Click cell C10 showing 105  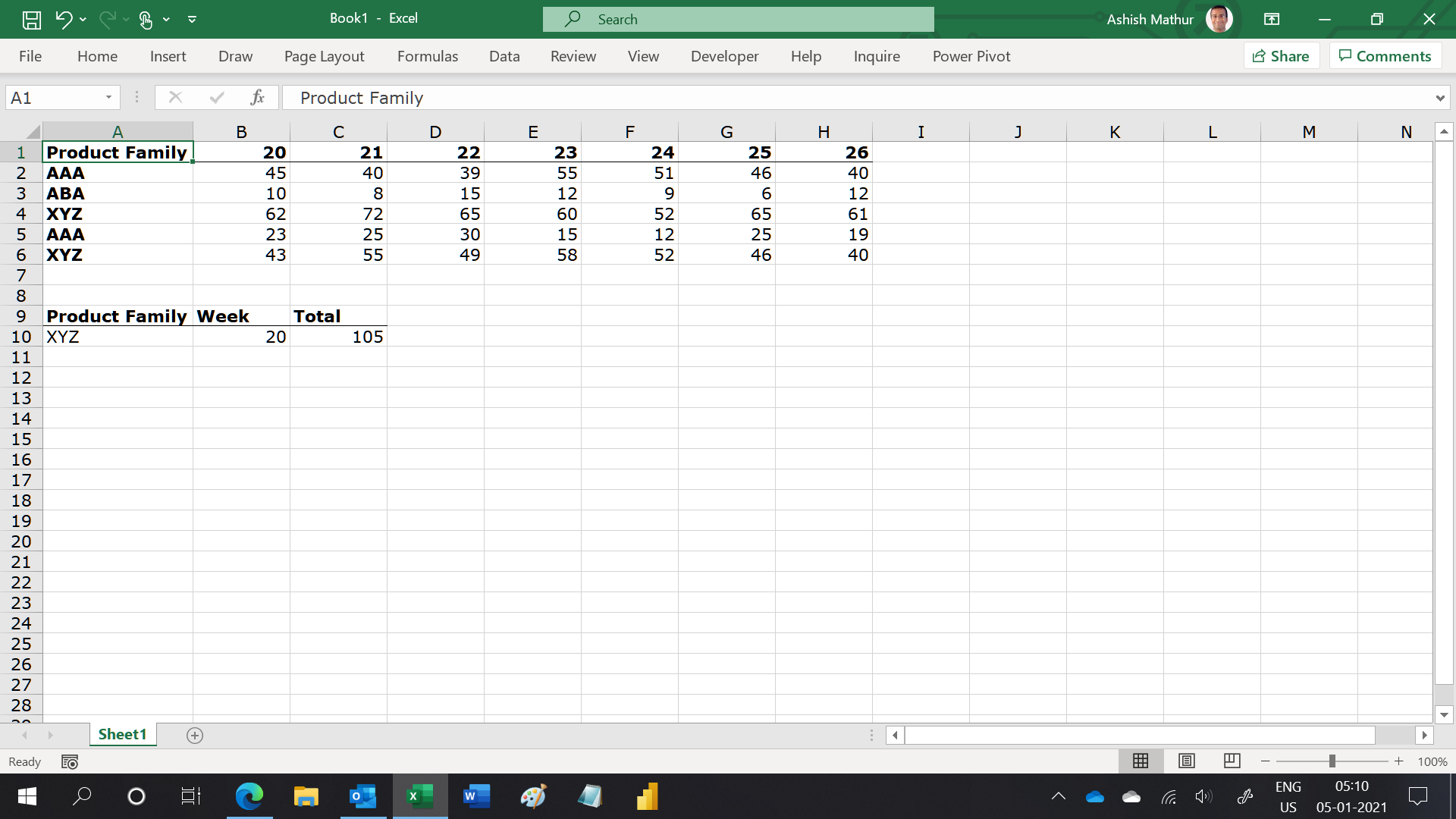click(x=338, y=337)
